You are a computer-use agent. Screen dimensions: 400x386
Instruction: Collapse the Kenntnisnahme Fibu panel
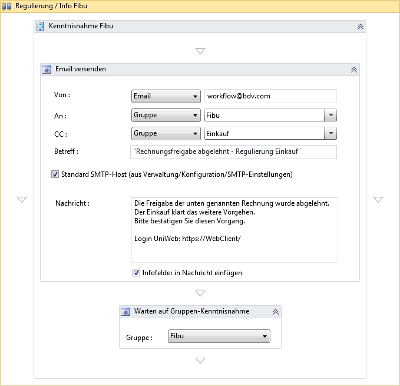[360, 27]
